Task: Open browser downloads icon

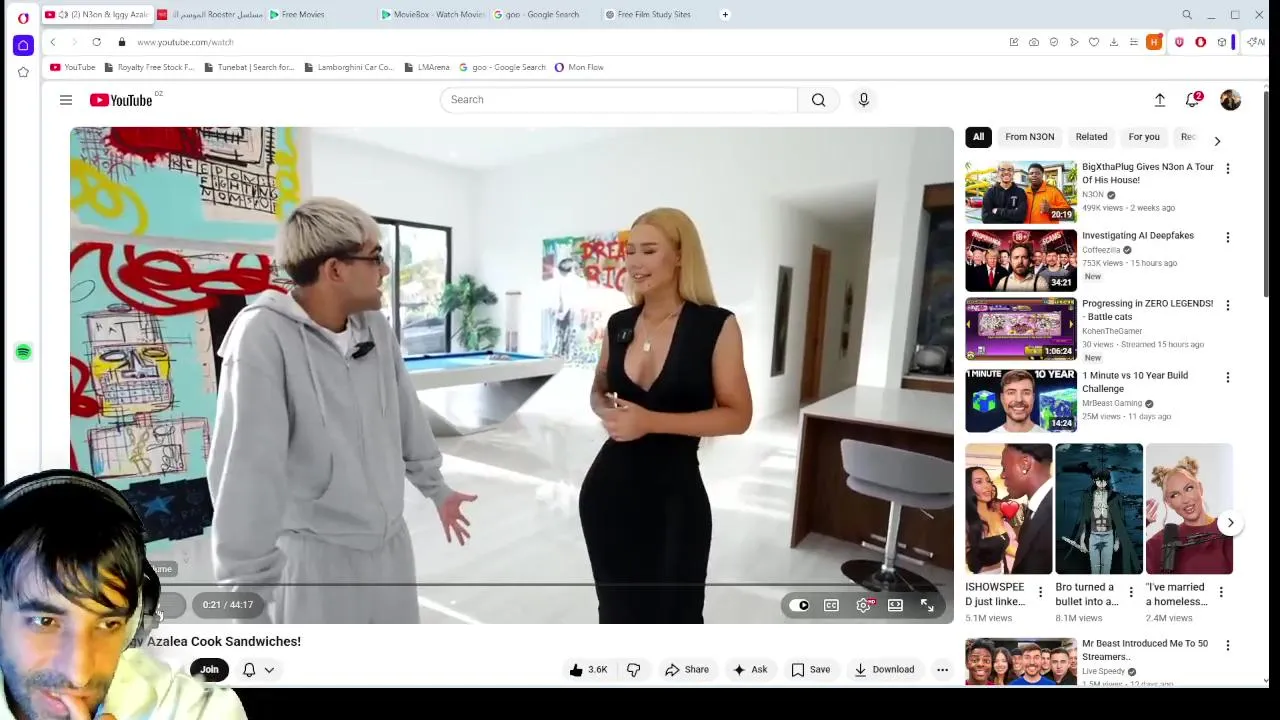Action: [x=1114, y=42]
